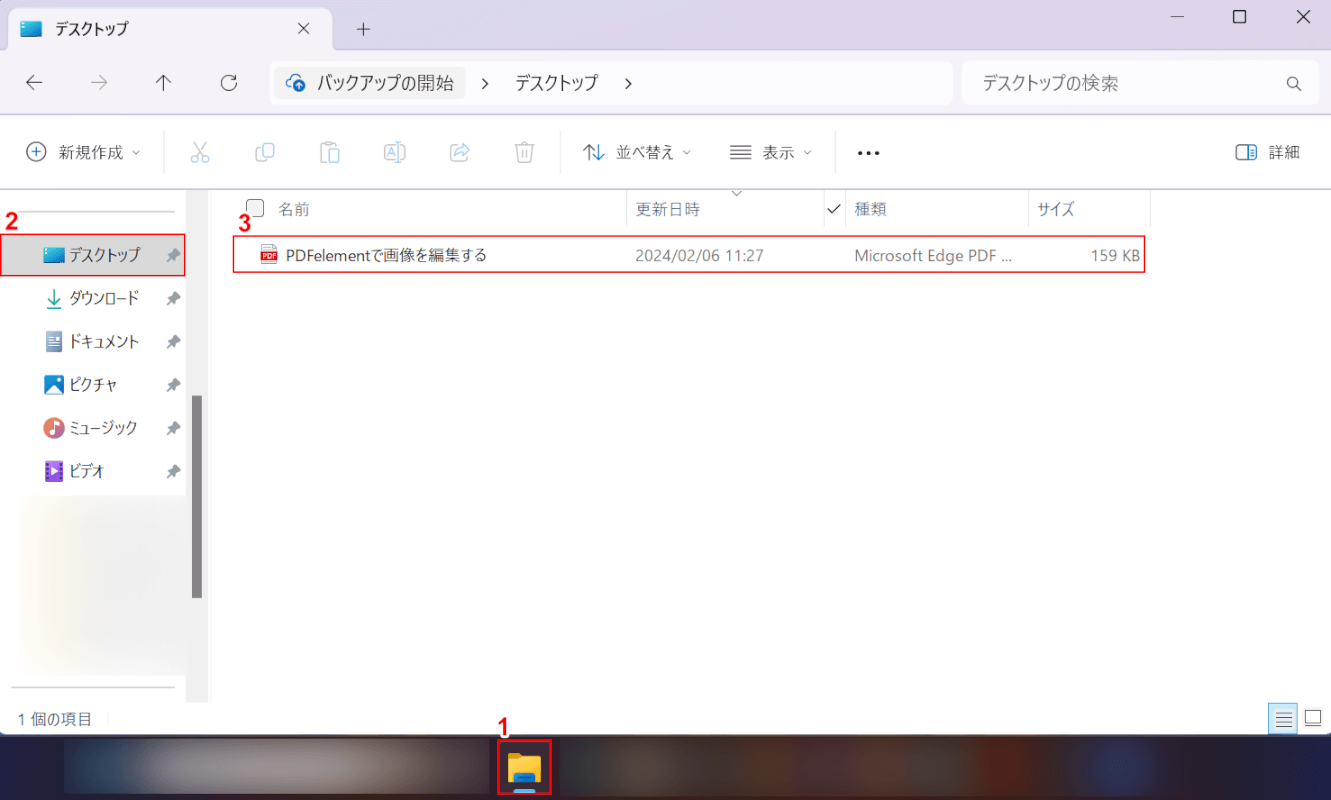Viewport: 1331px width, 800px height.
Task: Click the Rename icon in toolbar
Action: [x=395, y=152]
